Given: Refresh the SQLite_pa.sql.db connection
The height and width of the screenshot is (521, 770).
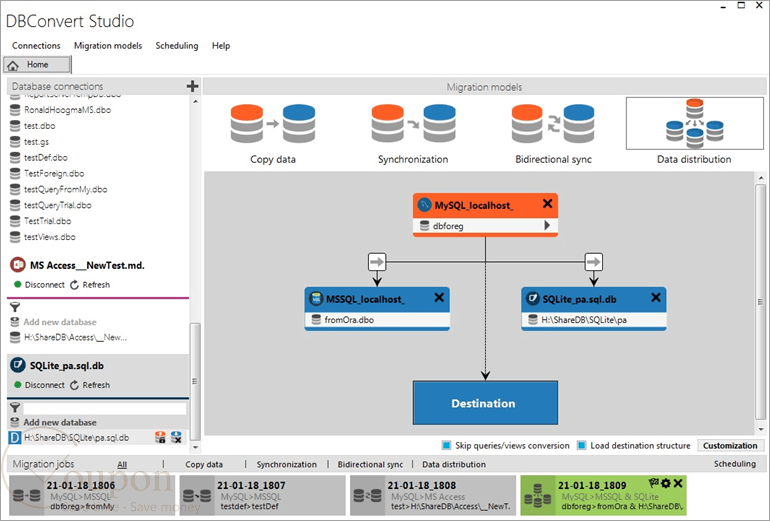Looking at the screenshot, I should [x=90, y=385].
